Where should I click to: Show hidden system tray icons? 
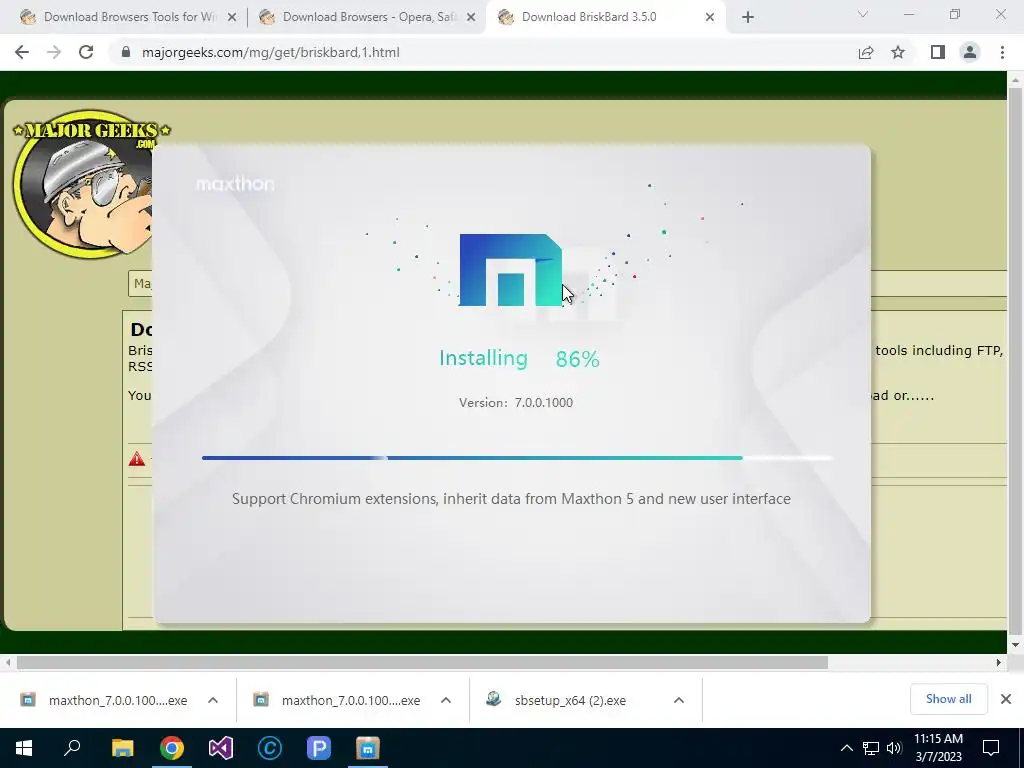[x=846, y=748]
